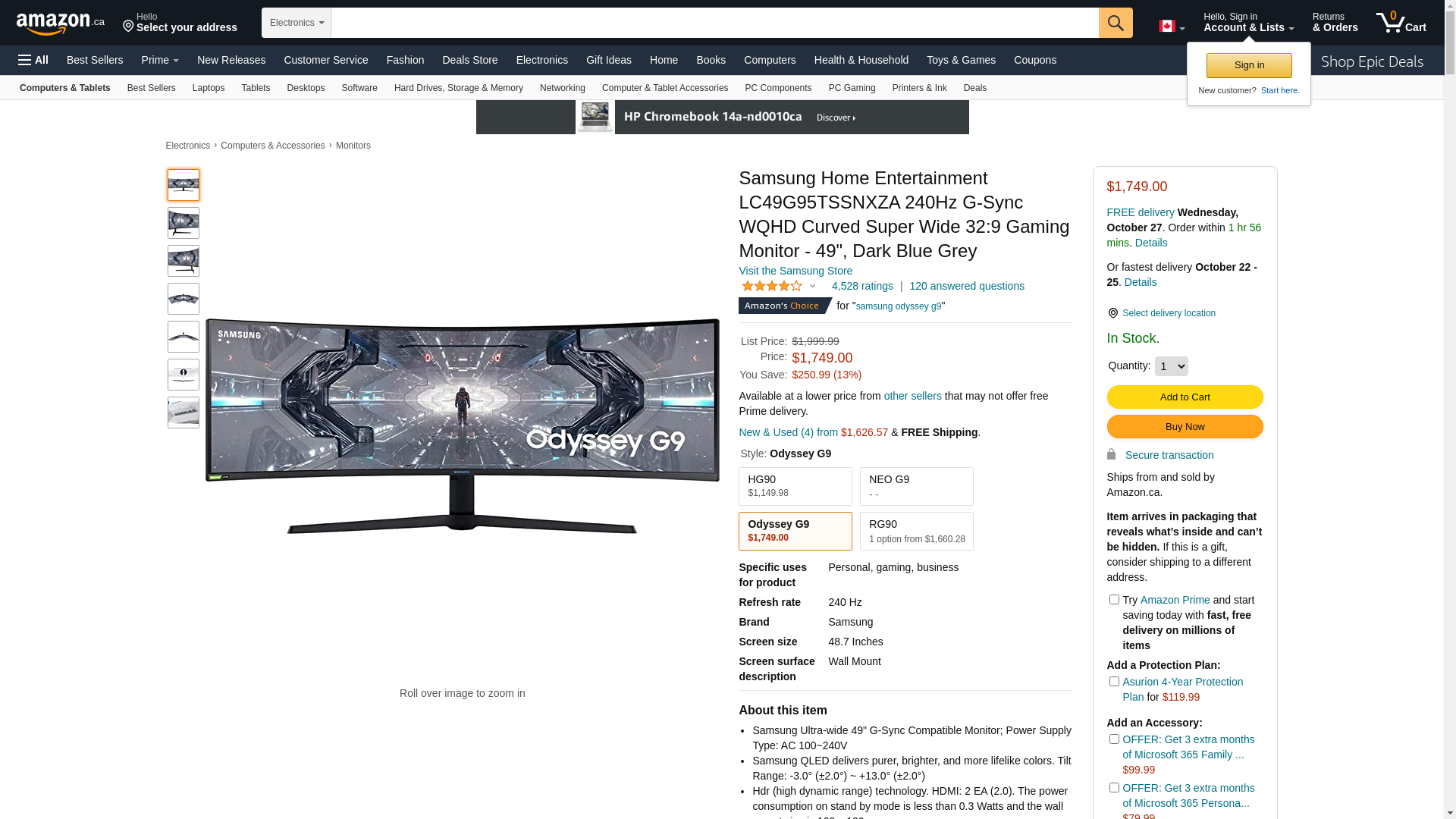Click the Canada flag language selector
The image size is (1456, 819).
pyautogui.click(x=1172, y=27)
